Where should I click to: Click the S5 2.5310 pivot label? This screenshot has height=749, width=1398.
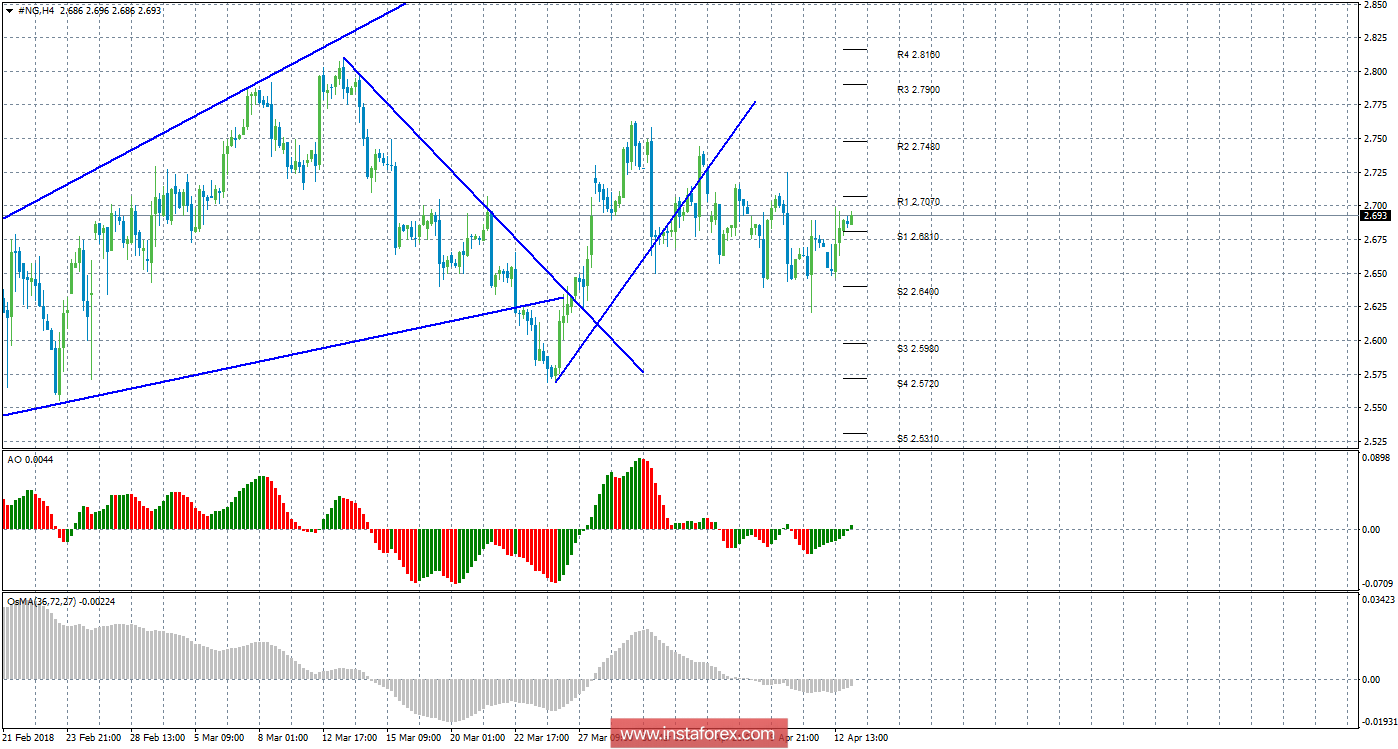coord(918,439)
